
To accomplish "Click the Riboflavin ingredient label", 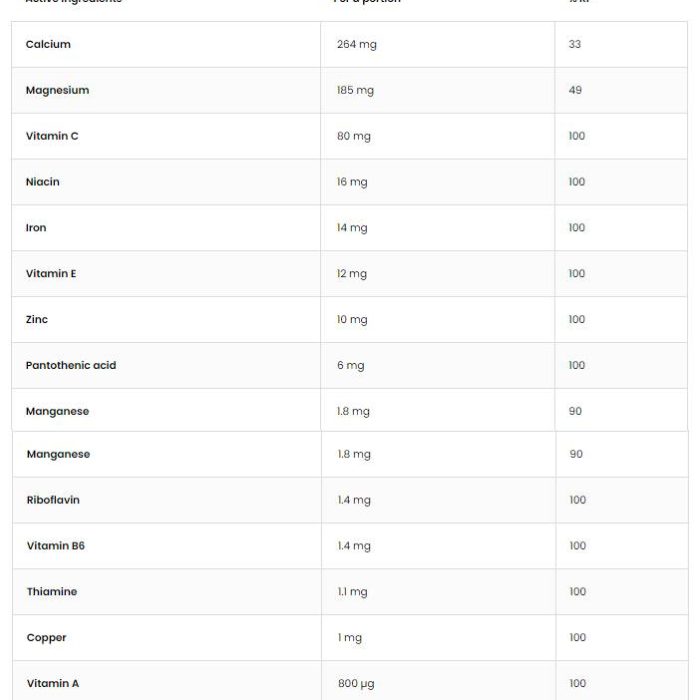I will point(53,500).
